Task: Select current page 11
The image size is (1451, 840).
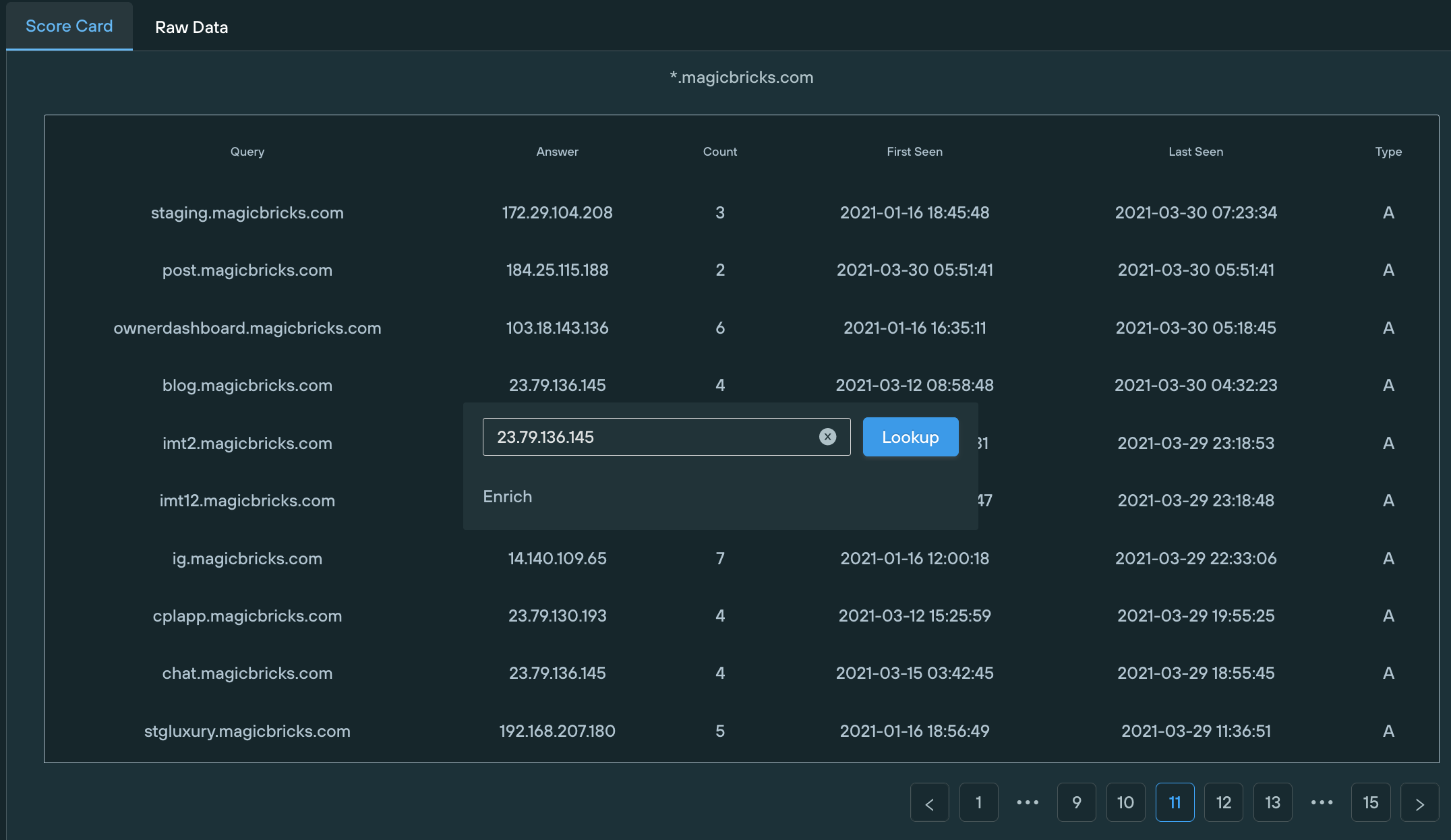Action: [x=1175, y=802]
